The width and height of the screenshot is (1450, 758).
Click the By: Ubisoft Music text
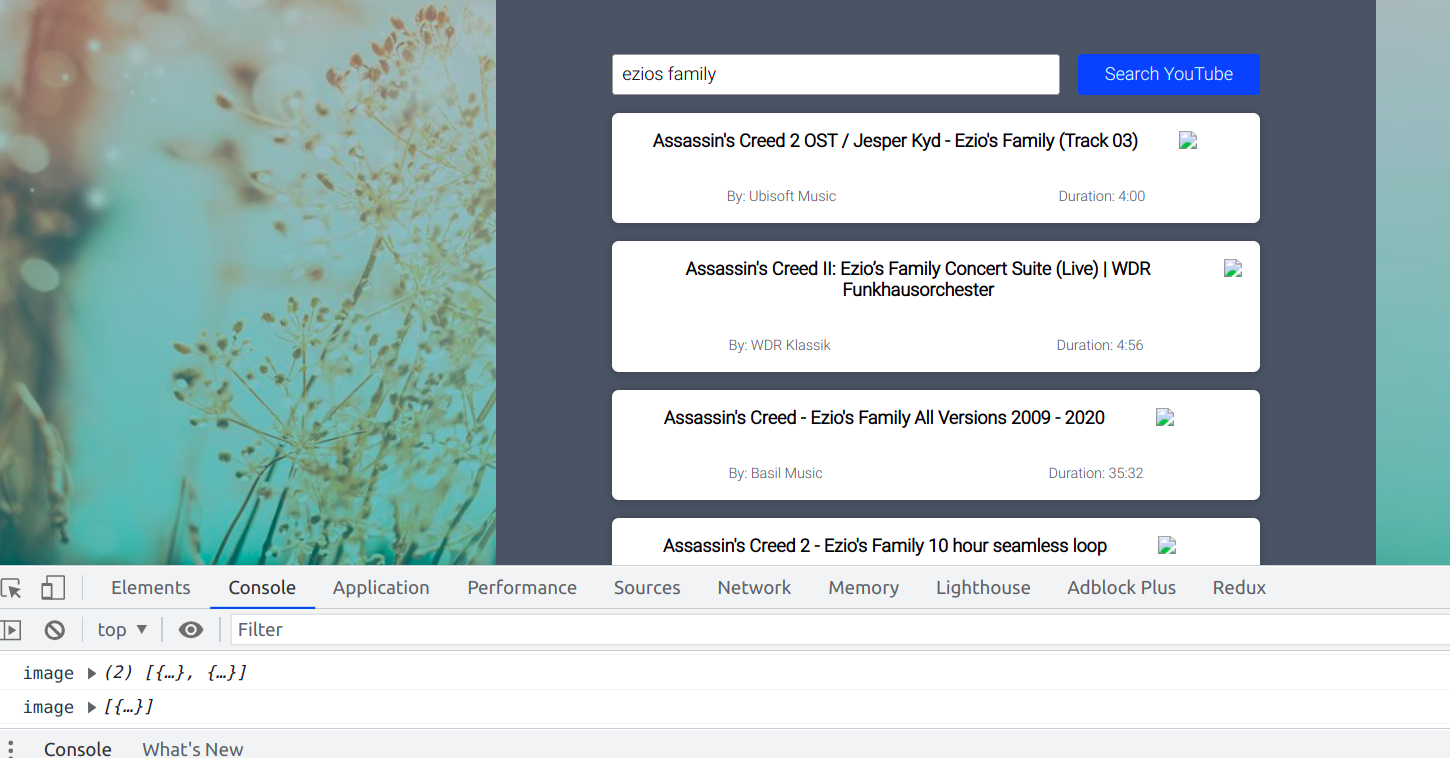[x=781, y=196]
